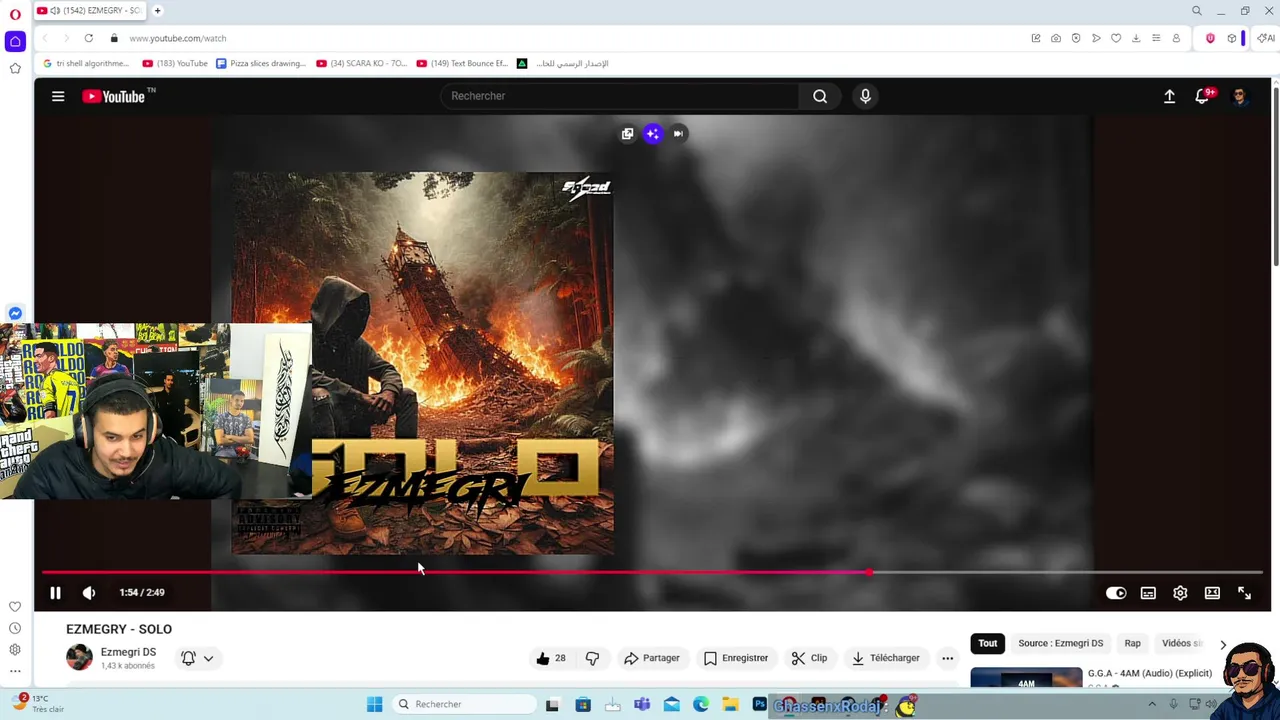
Task: Pause the video playback
Action: 55,593
